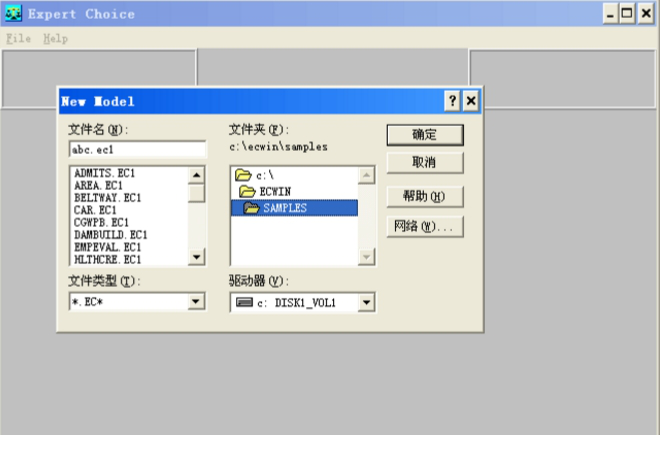Viewport: 660px width, 452px height.
Task: Click the file list scrollbar thumb
Action: point(197,193)
